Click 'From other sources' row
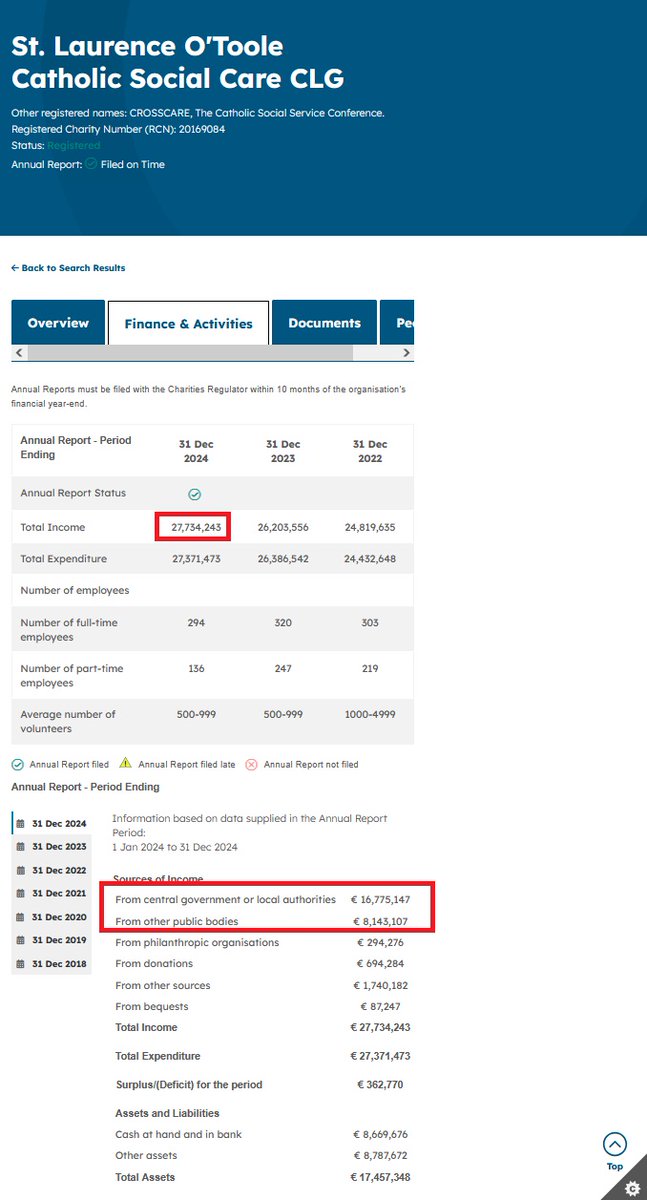 (x=263, y=986)
